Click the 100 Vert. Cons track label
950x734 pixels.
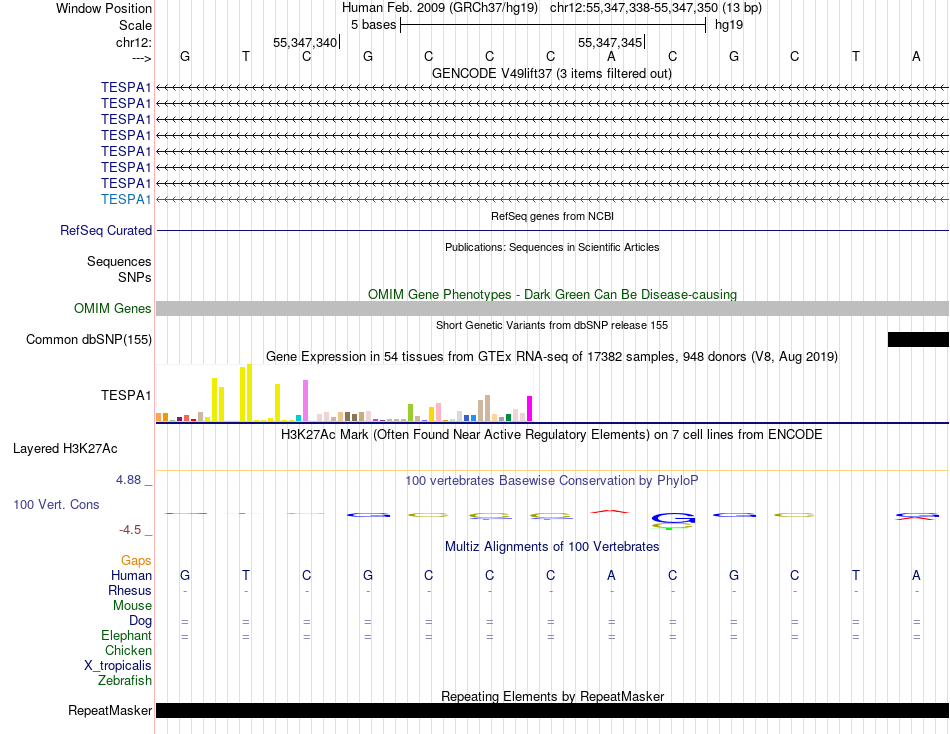(56, 504)
